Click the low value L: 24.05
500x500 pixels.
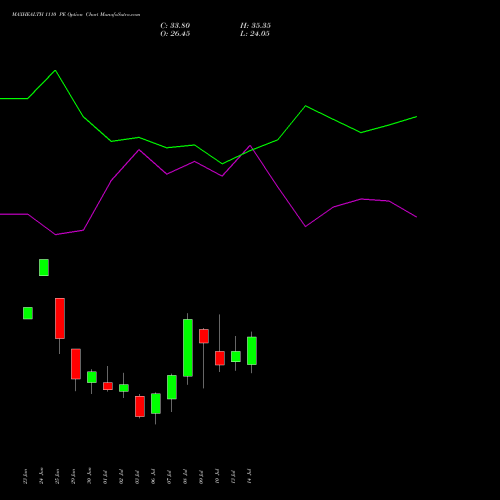[x=255, y=34]
